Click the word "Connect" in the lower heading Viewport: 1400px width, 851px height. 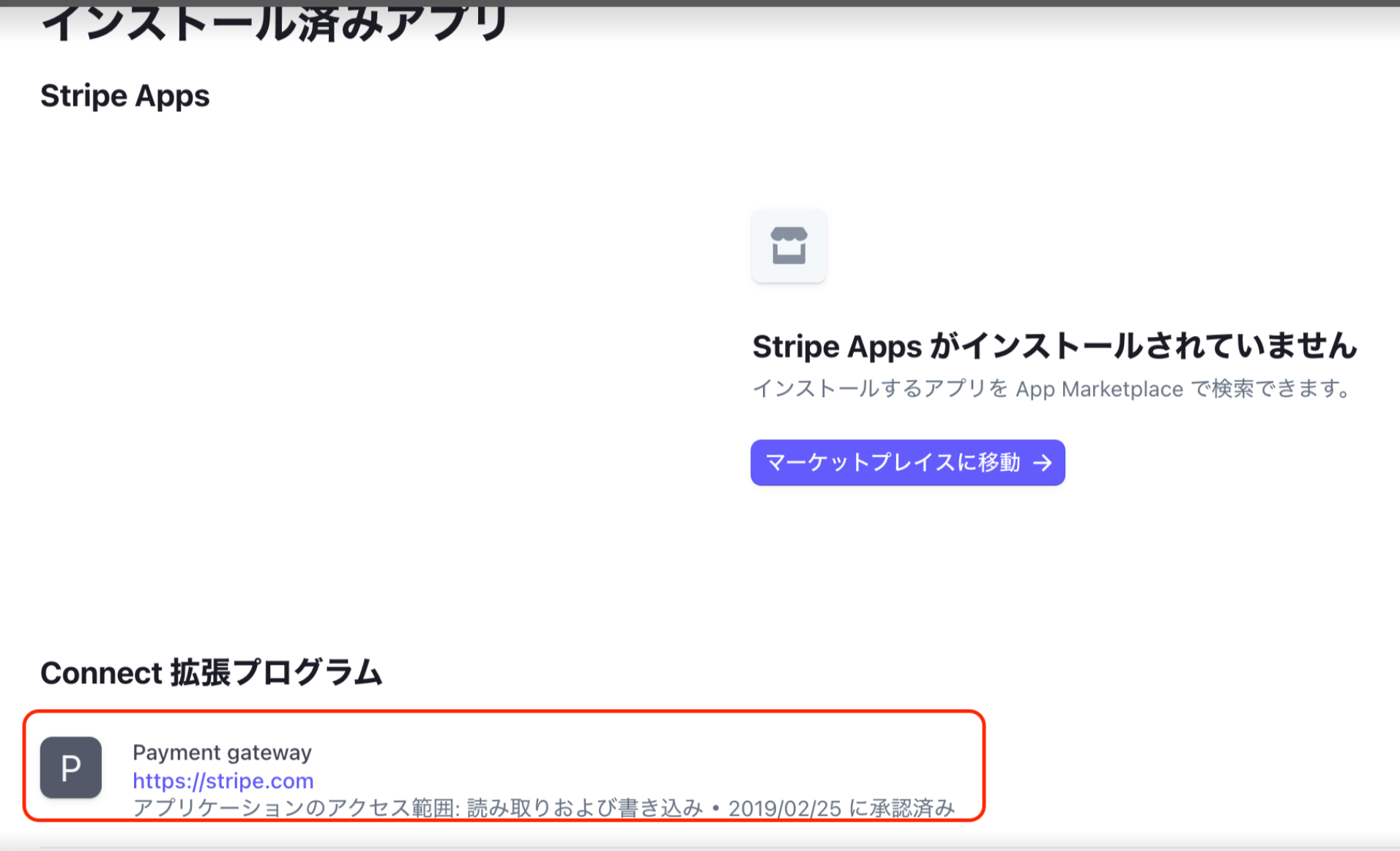click(101, 672)
